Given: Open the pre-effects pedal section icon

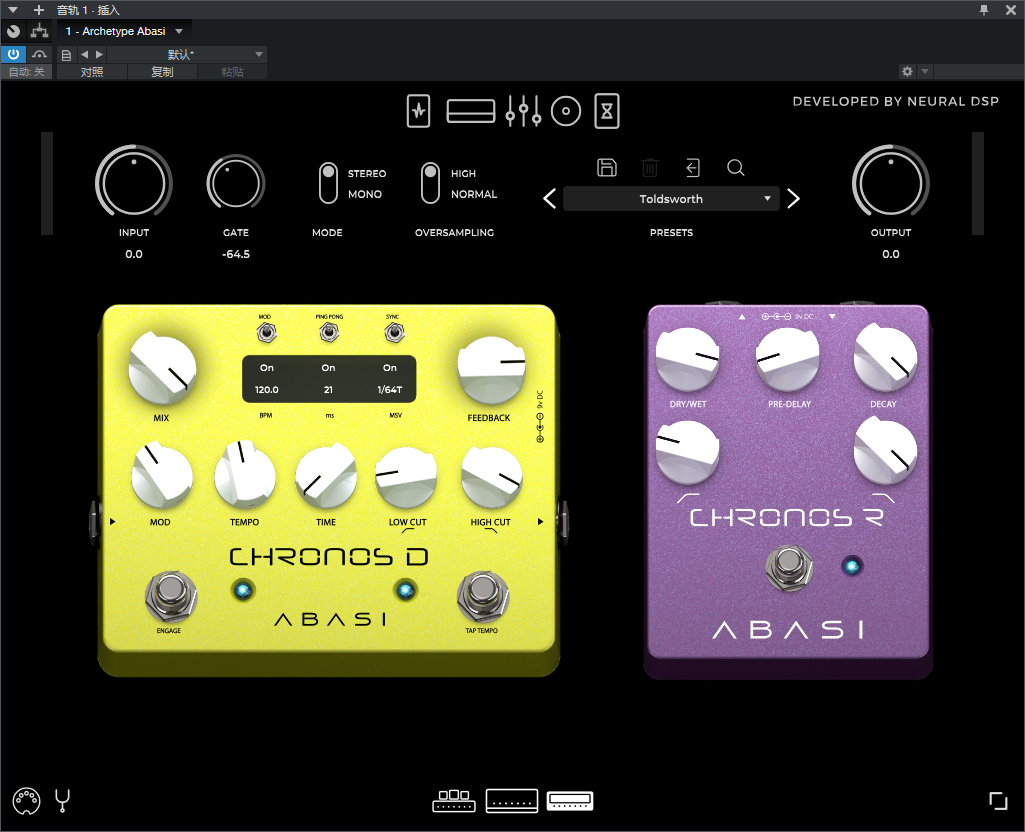Looking at the screenshot, I should [418, 111].
